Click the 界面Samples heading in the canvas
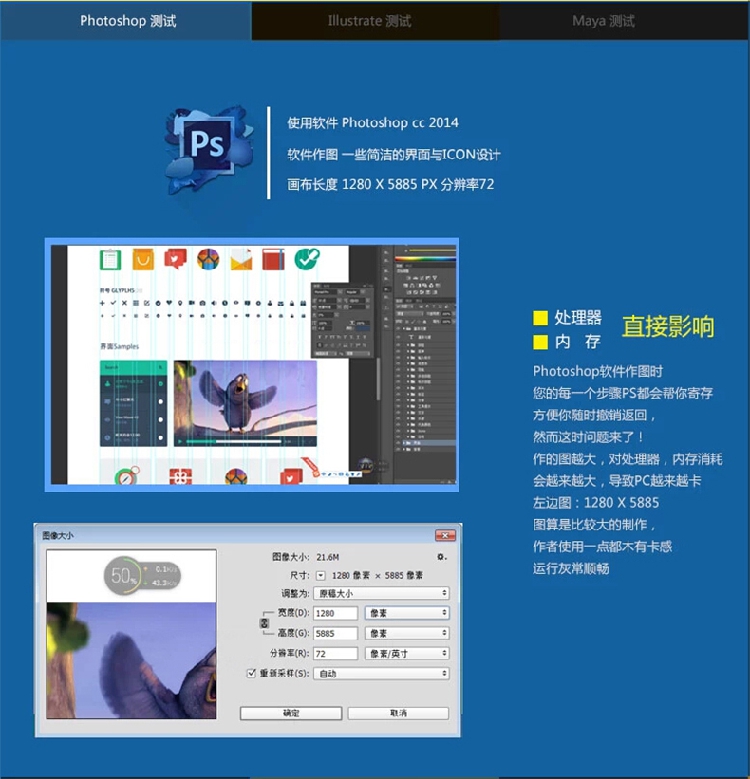750x779 pixels. (x=120, y=346)
